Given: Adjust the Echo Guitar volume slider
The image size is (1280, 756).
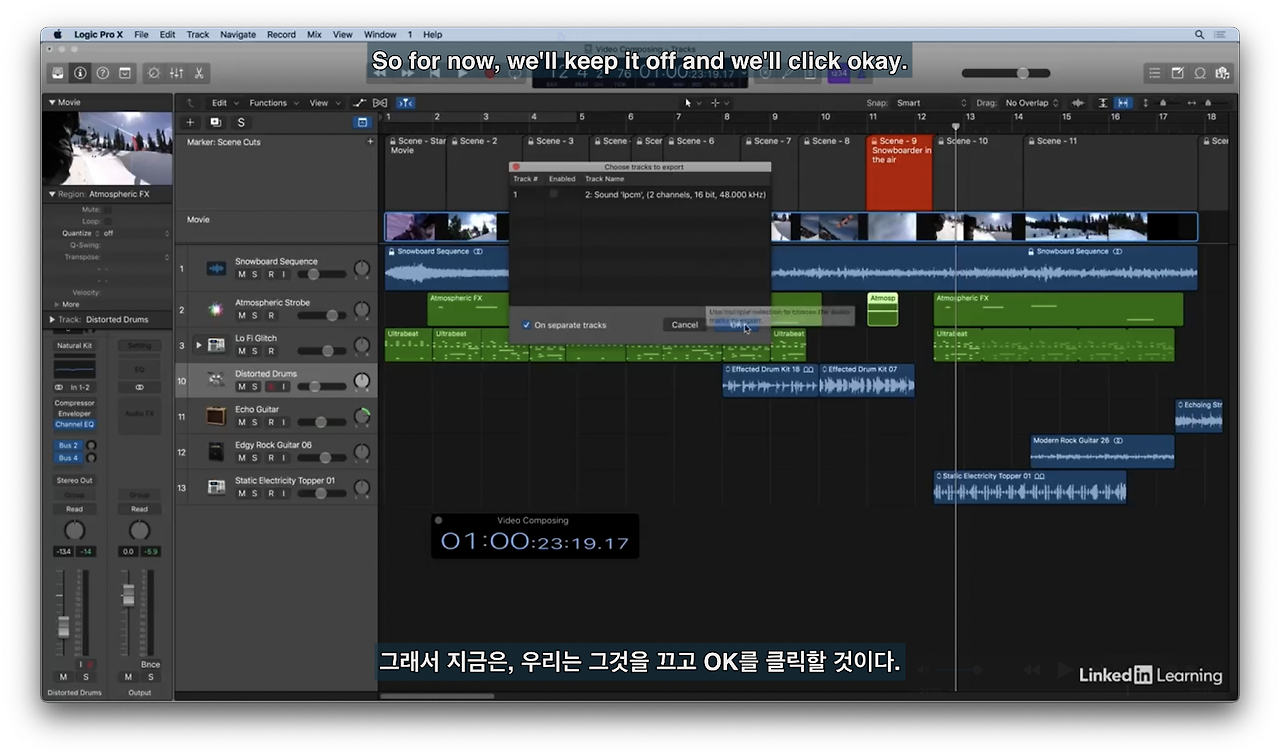Looking at the screenshot, I should click(x=321, y=422).
